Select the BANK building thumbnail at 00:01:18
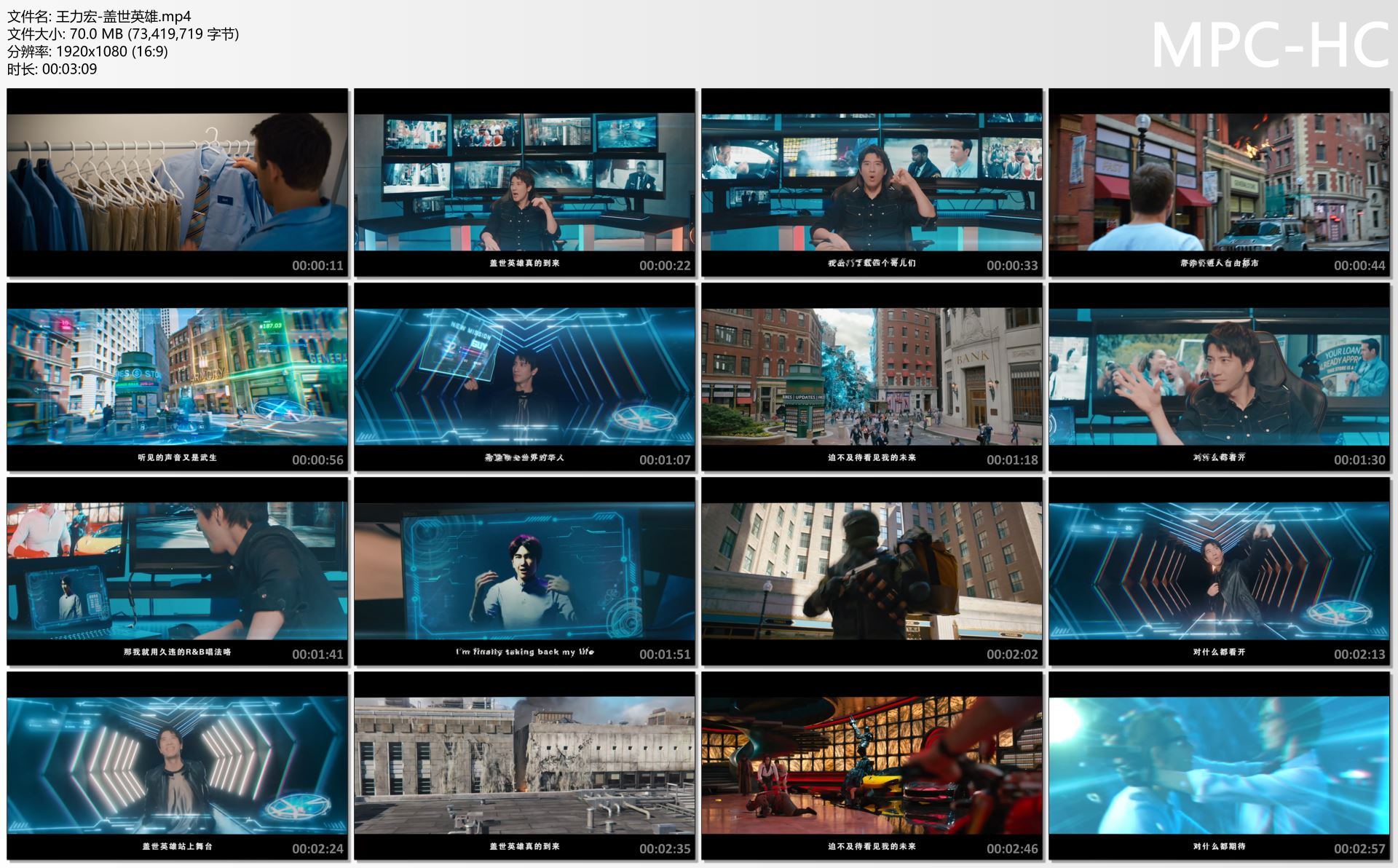 (872, 376)
